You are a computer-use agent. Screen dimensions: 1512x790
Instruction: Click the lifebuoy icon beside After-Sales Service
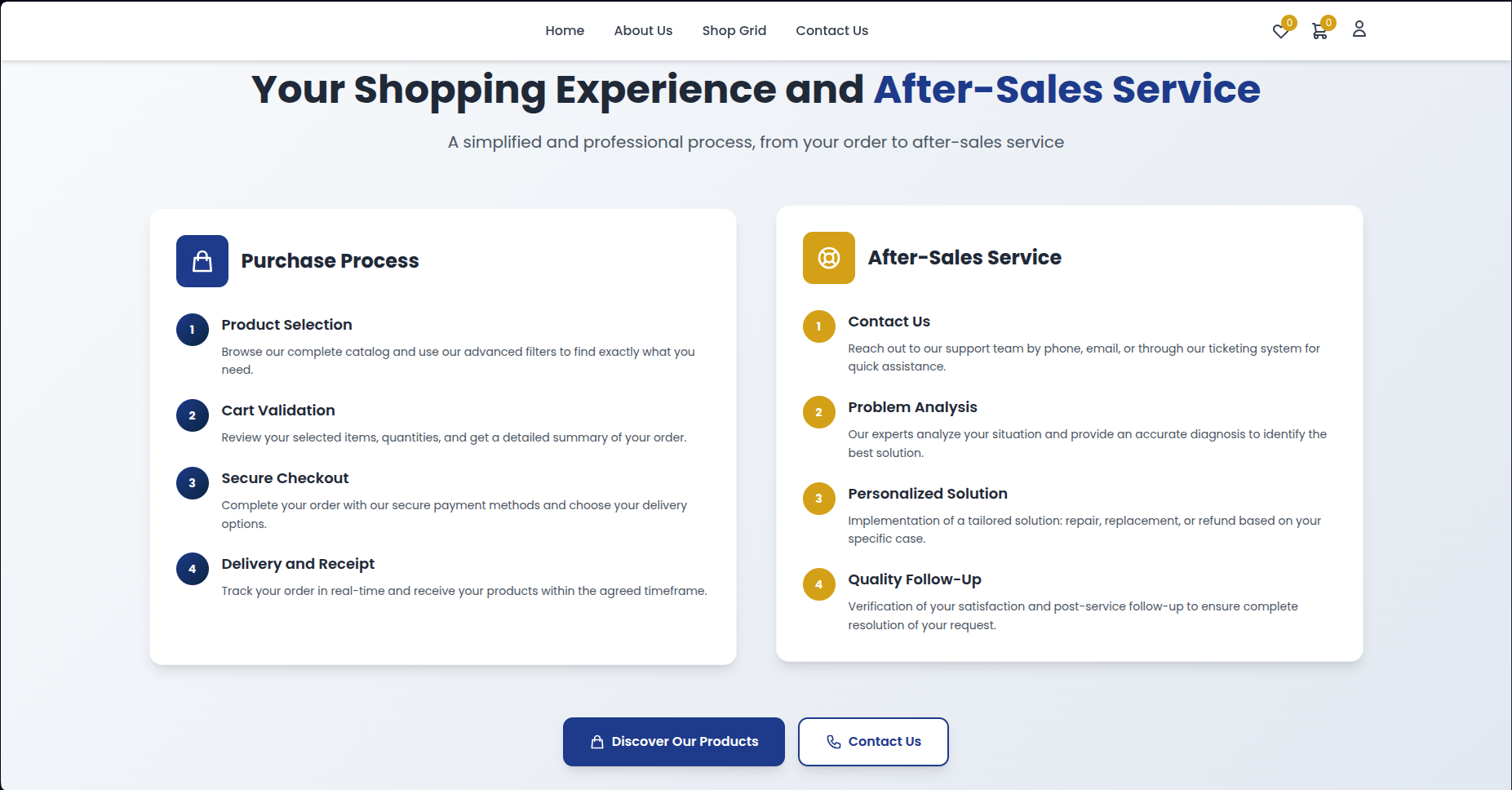pyautogui.click(x=828, y=257)
